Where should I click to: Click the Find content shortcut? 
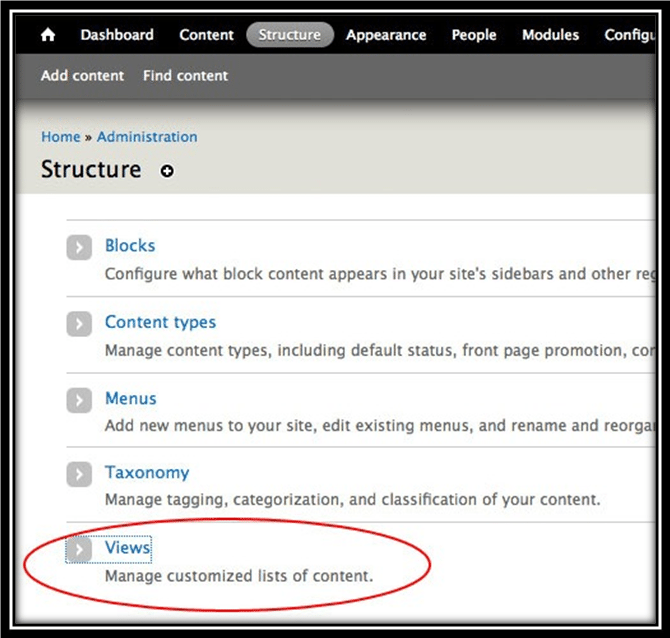point(185,76)
